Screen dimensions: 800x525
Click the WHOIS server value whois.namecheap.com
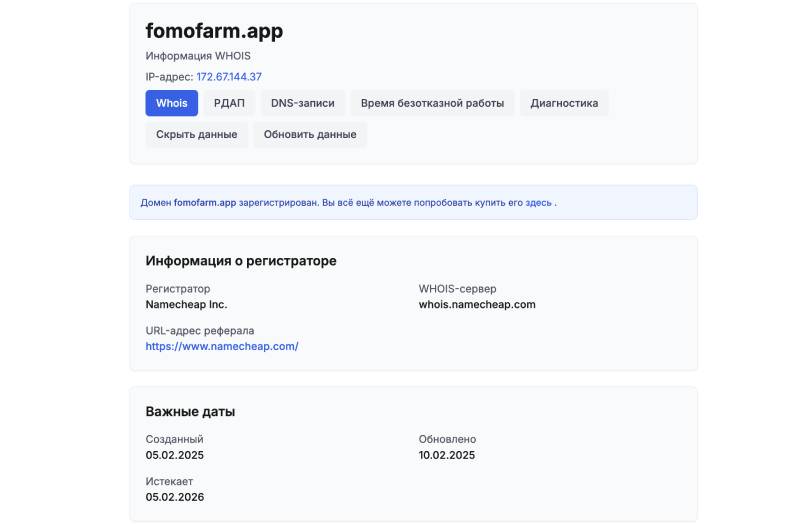[x=477, y=304]
